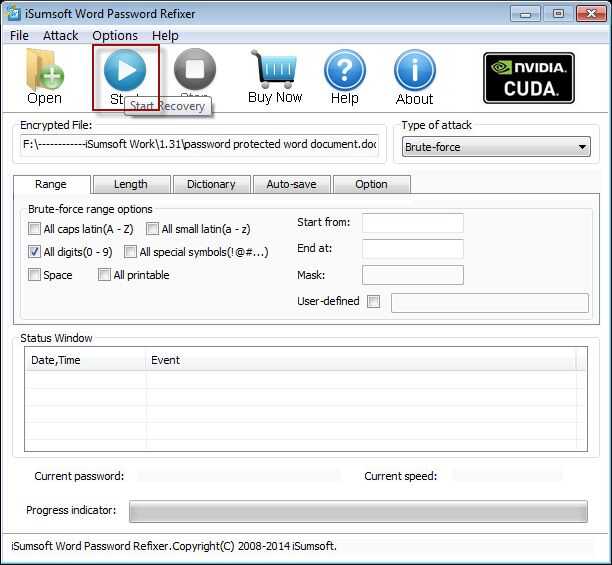Stop recovery using the gray stop icon
Screen dimensions: 612x565
click(x=195, y=69)
